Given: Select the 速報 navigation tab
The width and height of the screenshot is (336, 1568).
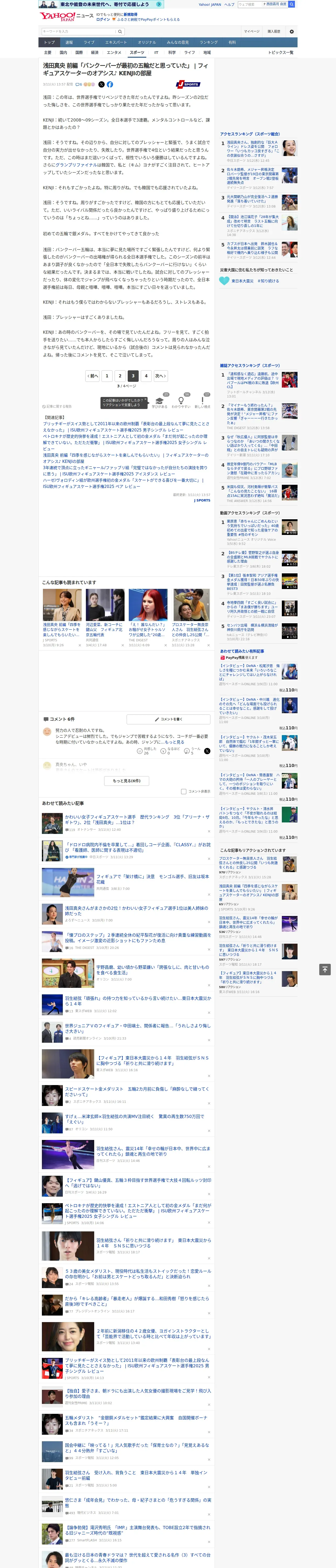Looking at the screenshot, I should 69,43.
